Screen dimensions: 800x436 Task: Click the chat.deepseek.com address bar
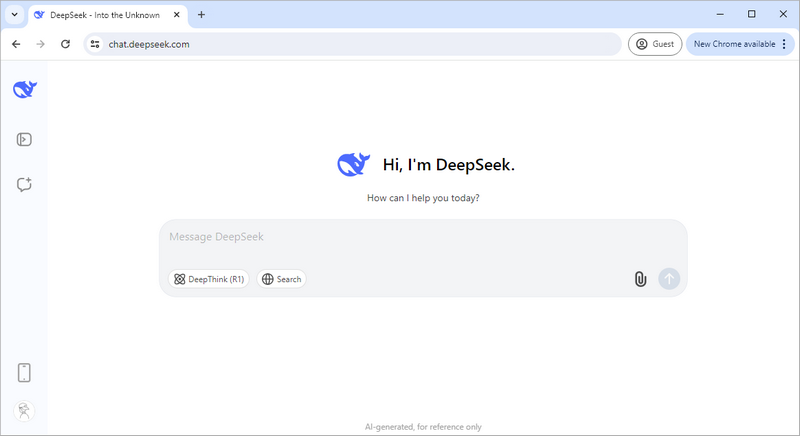[x=350, y=44]
